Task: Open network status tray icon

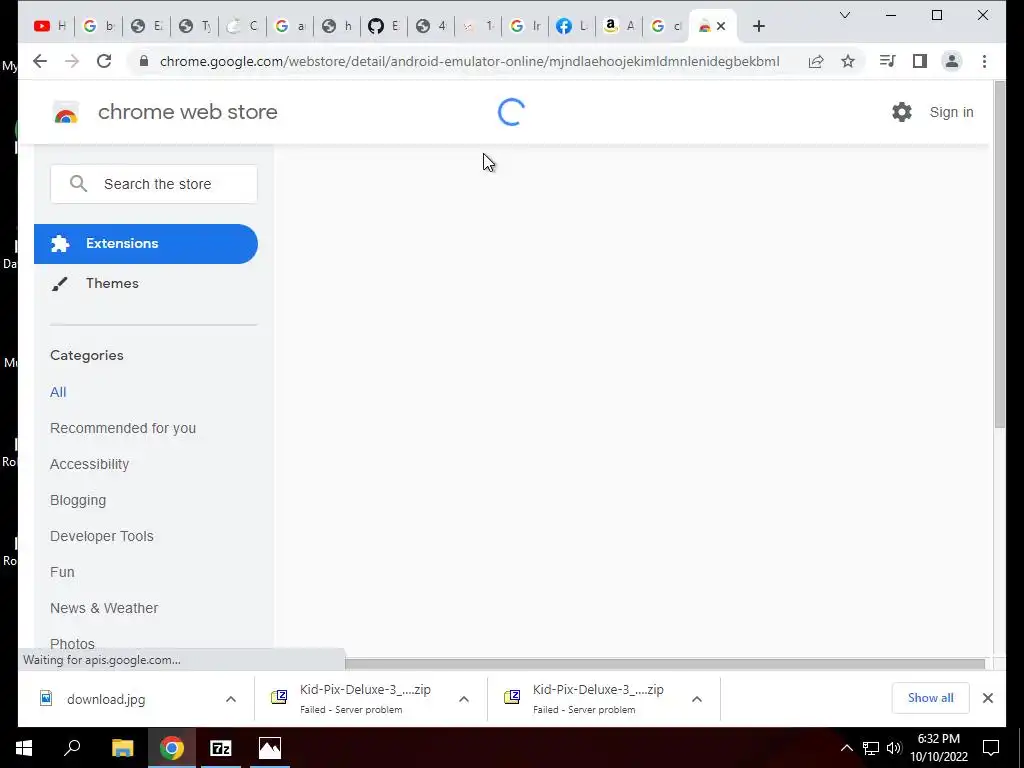Action: coord(871,748)
